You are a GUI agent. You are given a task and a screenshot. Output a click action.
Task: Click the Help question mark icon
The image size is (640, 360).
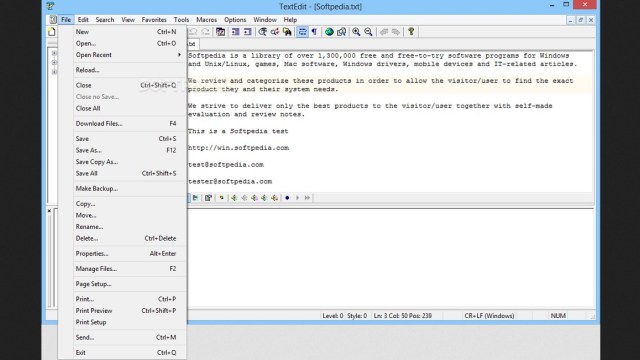point(411,32)
